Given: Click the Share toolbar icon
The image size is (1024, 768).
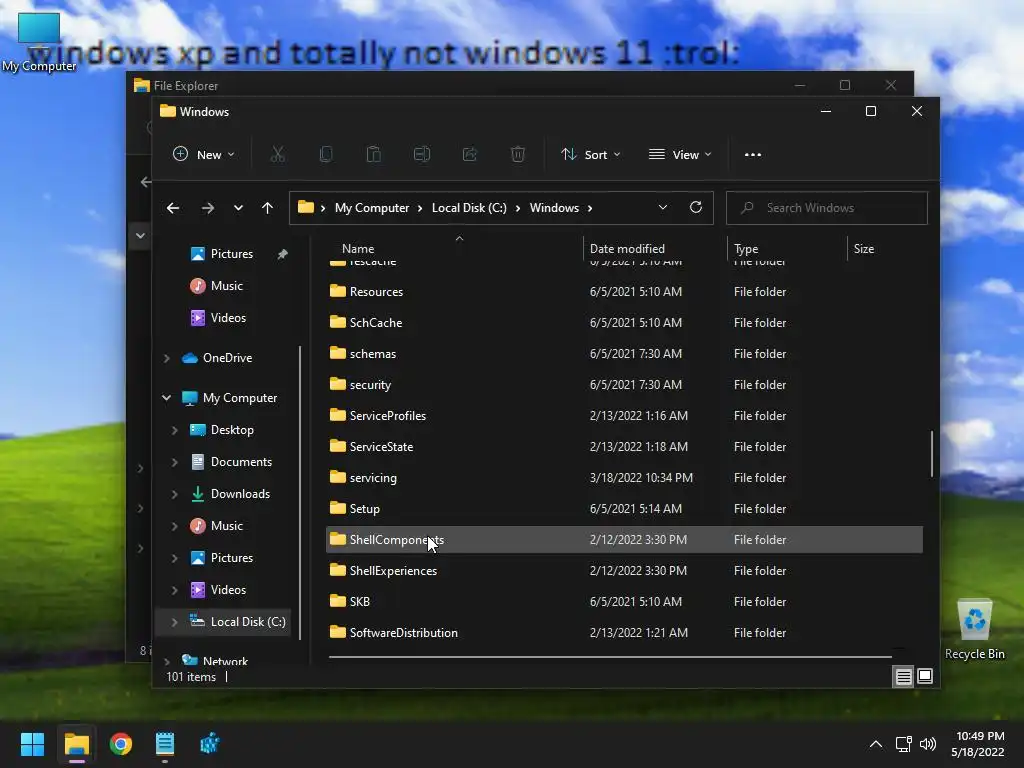Looking at the screenshot, I should pyautogui.click(x=470, y=155).
